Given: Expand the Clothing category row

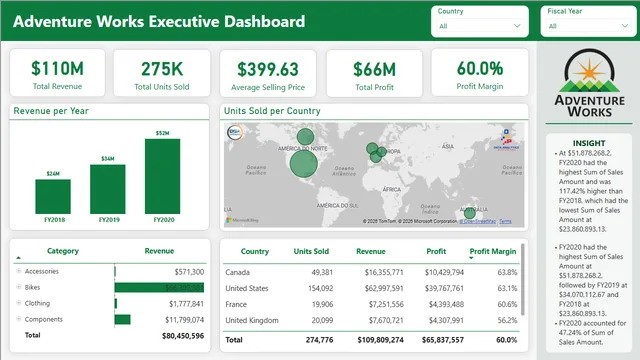Looking at the screenshot, I should [19, 303].
